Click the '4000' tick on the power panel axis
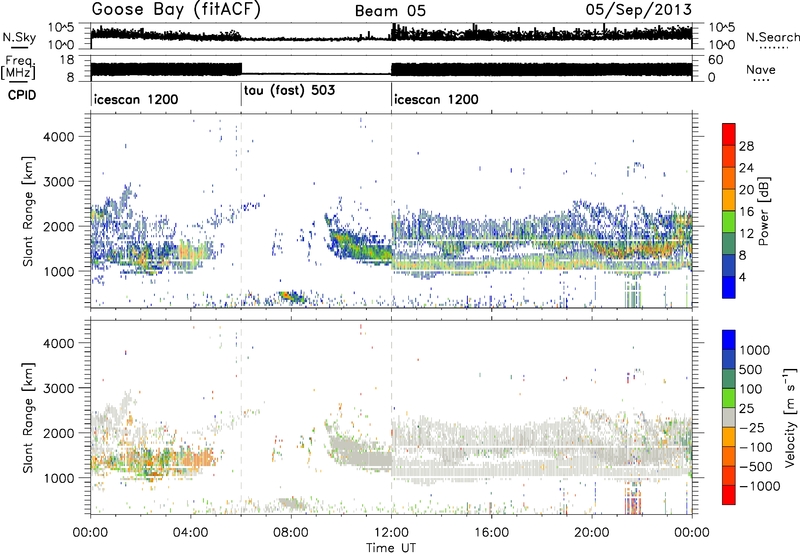This screenshot has width=800, height=554. click(59, 137)
